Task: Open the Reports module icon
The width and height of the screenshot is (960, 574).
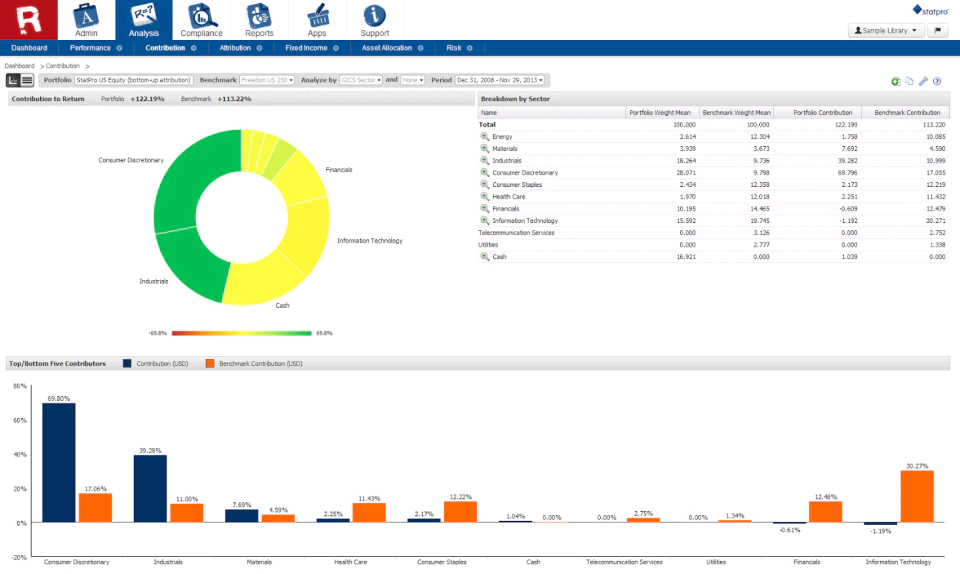Action: click(x=259, y=15)
